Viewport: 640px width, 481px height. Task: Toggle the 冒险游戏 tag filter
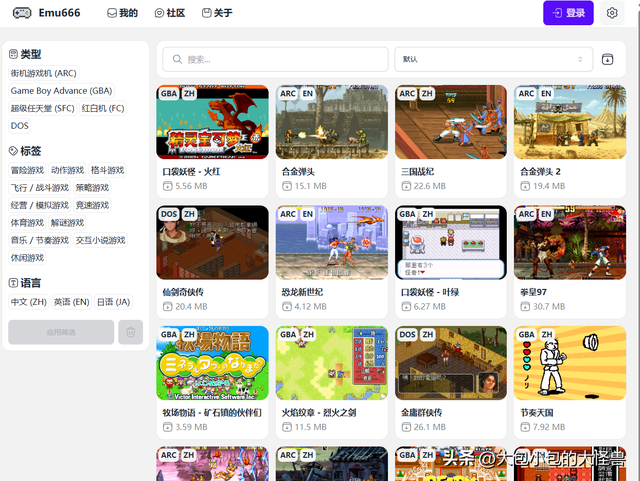pyautogui.click(x=27, y=170)
